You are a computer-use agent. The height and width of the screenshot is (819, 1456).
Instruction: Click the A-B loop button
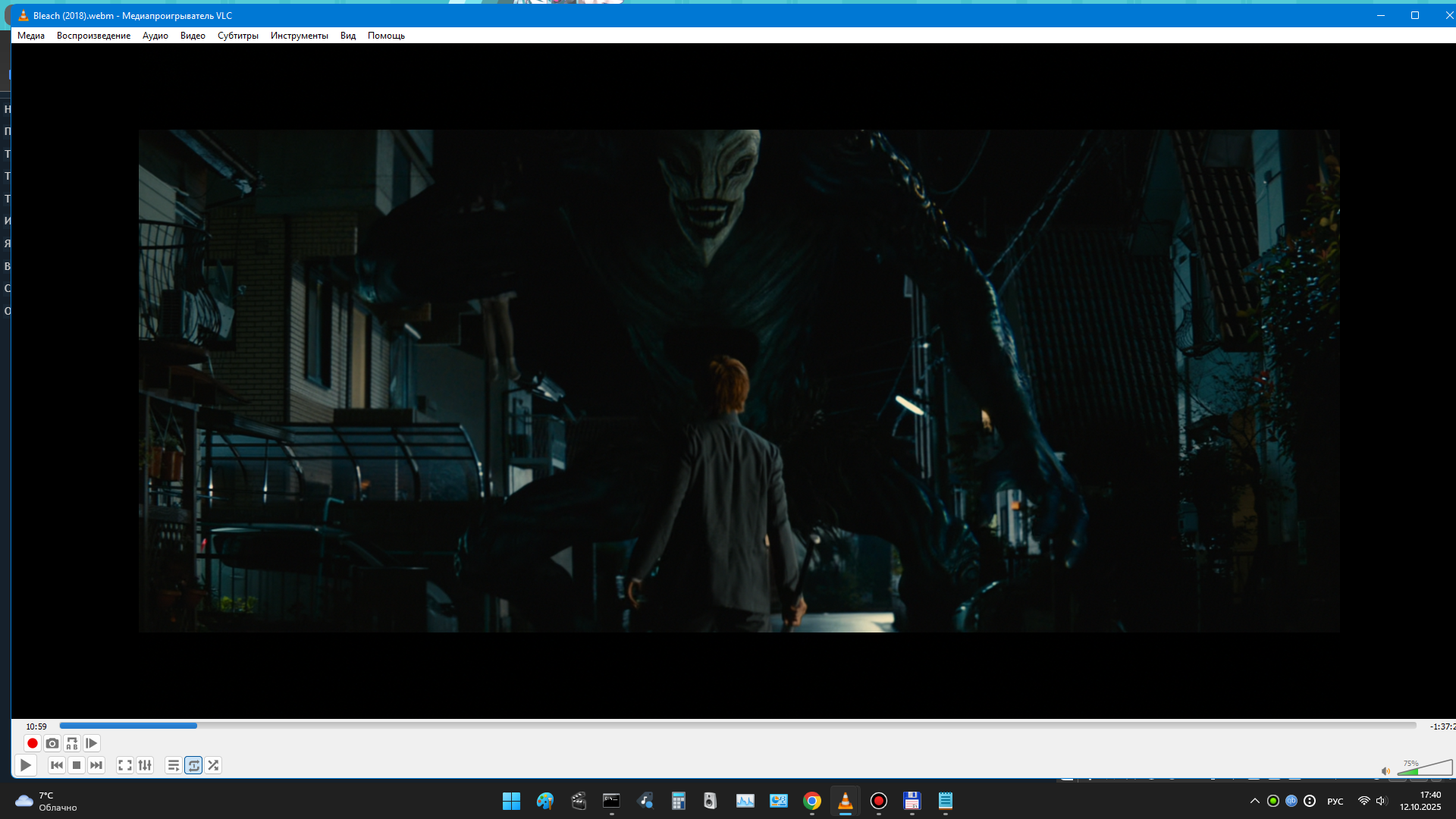click(x=72, y=743)
